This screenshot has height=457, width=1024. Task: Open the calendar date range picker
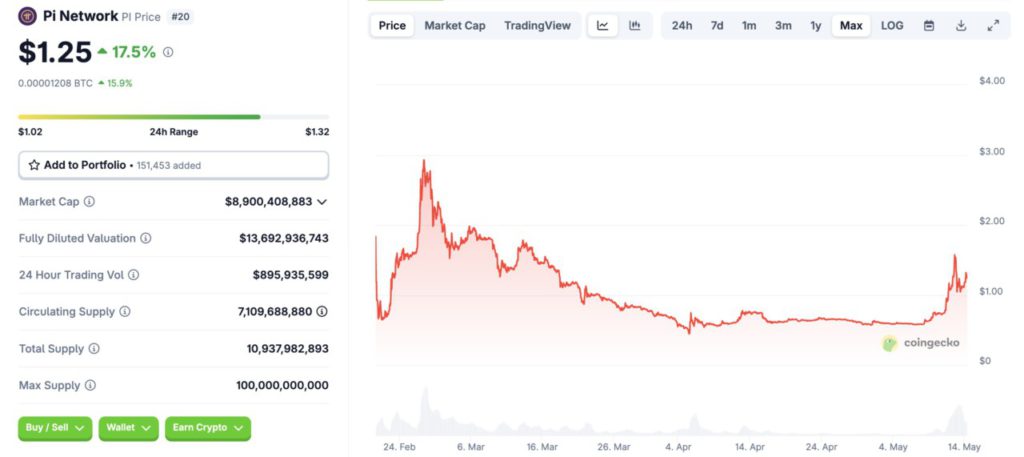pyautogui.click(x=929, y=25)
